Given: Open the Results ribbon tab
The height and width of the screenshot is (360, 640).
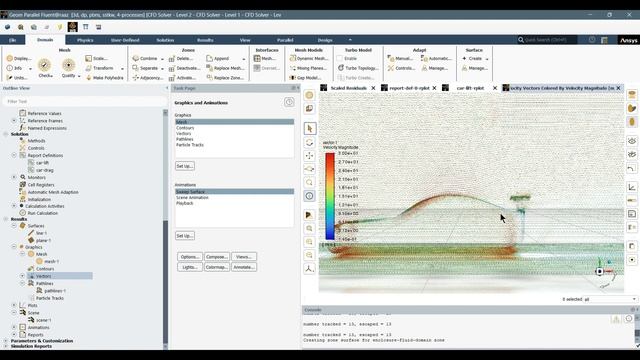Looking at the screenshot, I should click(x=205, y=40).
